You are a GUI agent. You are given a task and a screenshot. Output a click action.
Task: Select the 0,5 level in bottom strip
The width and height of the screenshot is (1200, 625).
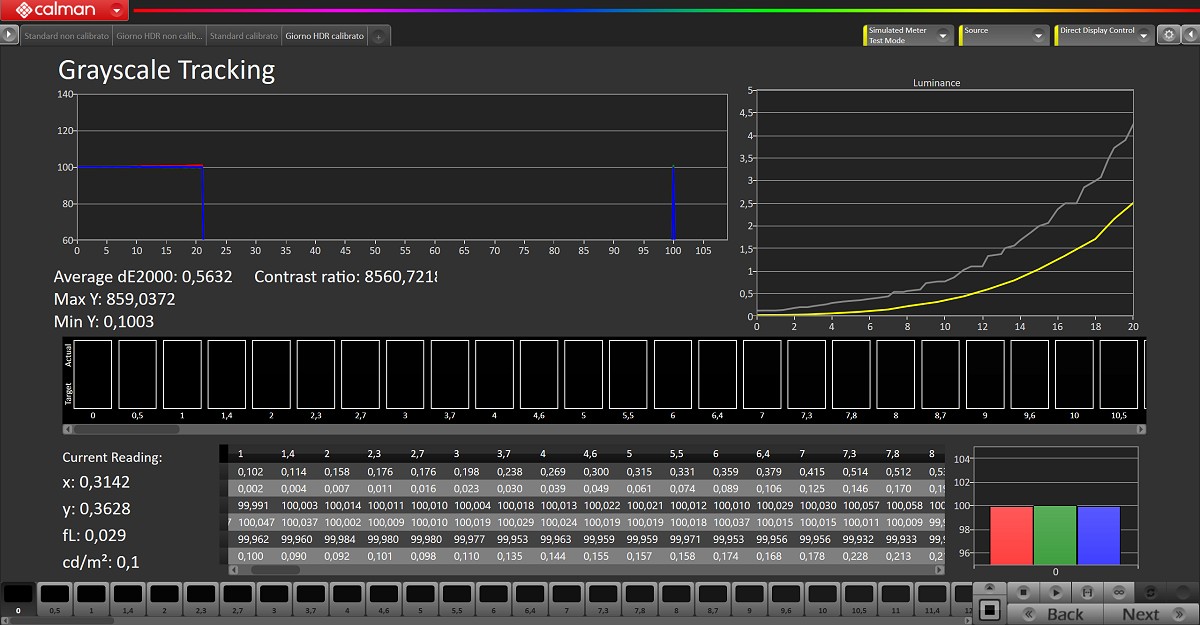pyautogui.click(x=54, y=599)
